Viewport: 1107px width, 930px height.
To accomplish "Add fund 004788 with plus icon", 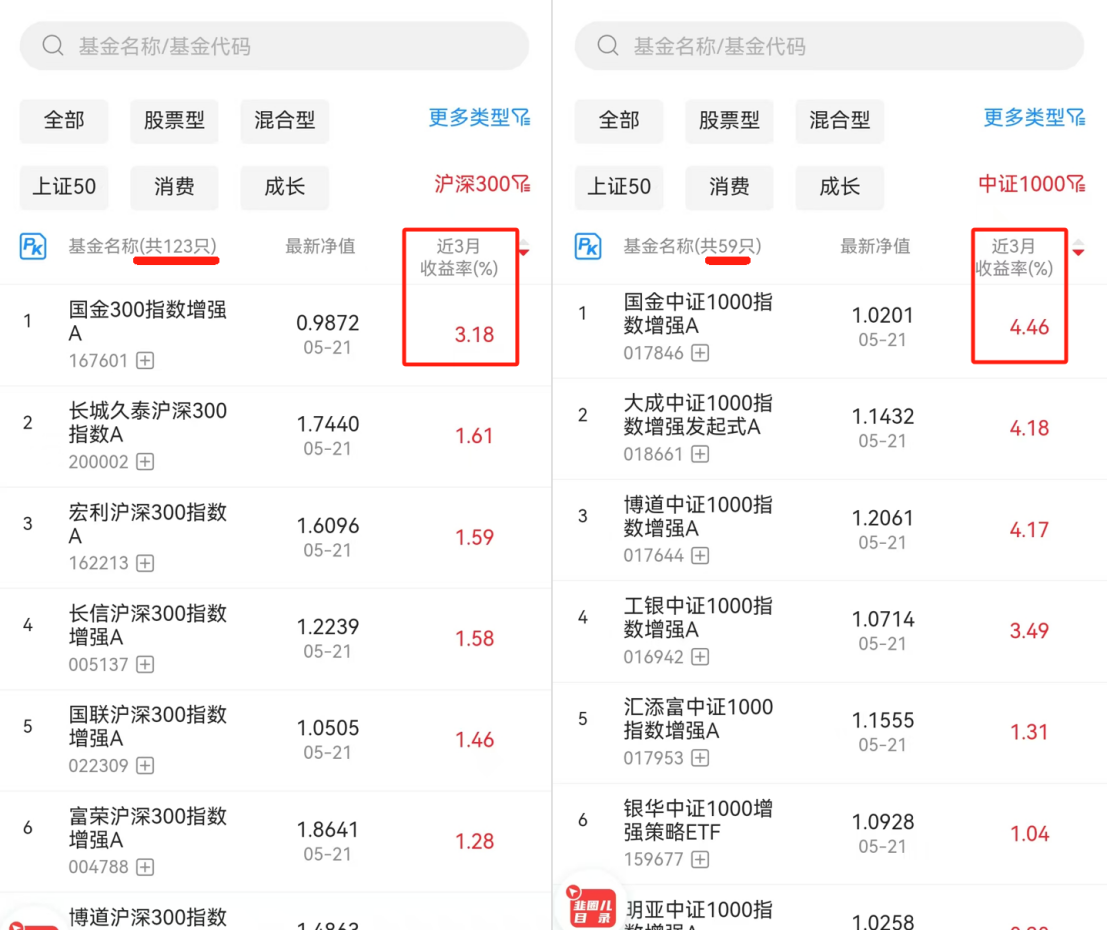I will tap(145, 867).
